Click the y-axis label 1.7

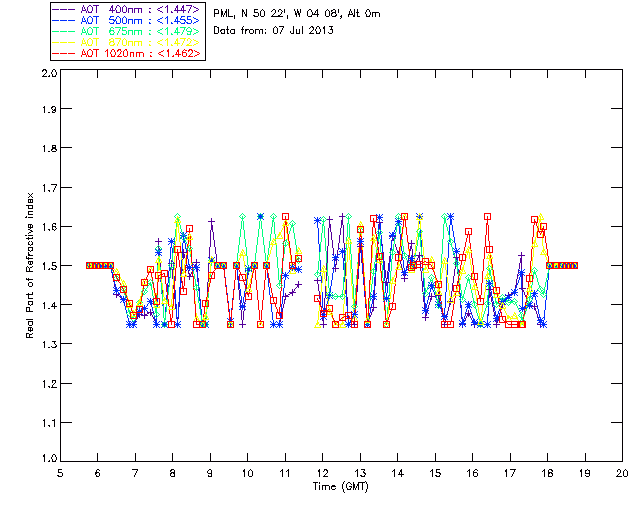(x=49, y=188)
